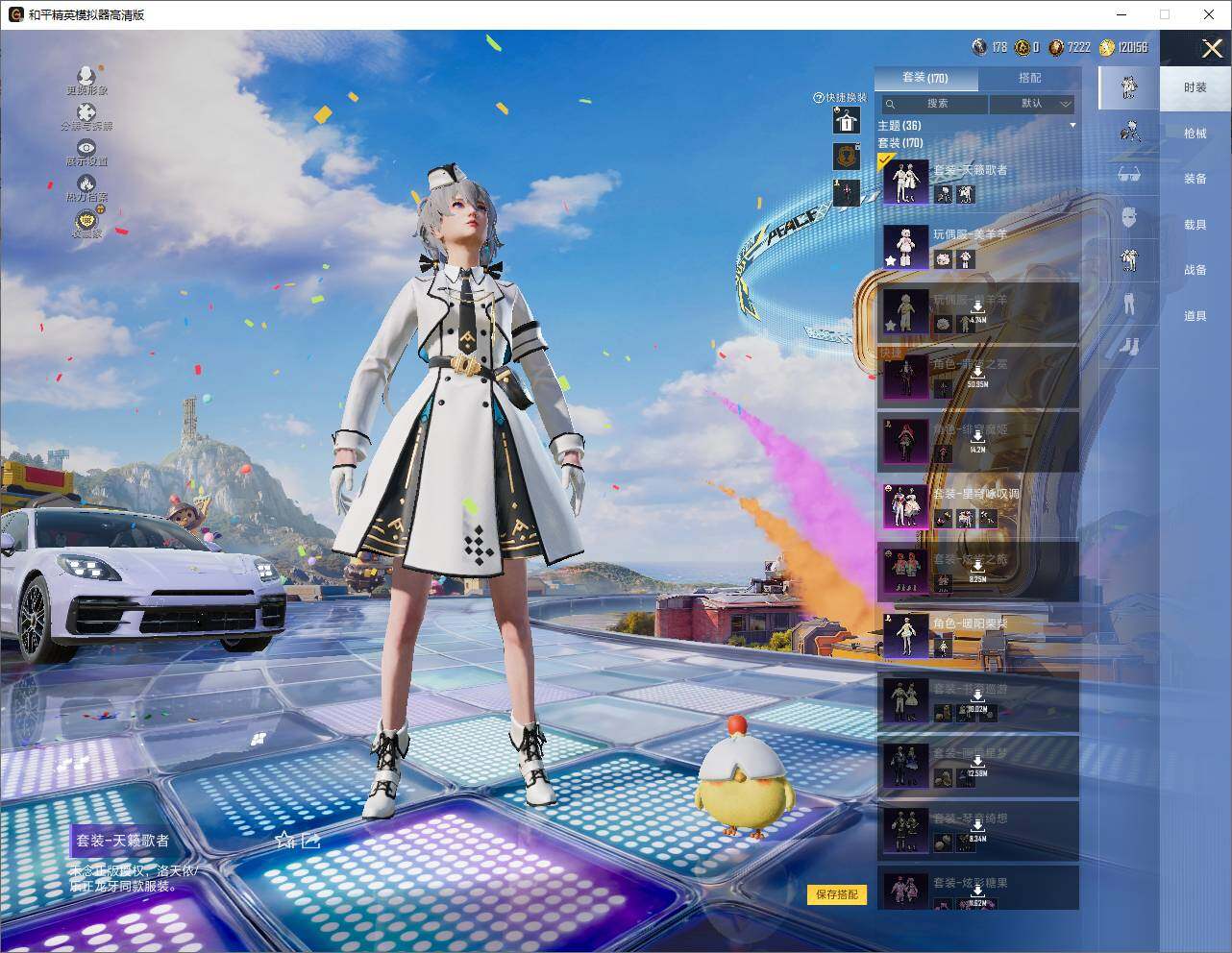Select the pants category icon
1232x953 pixels.
(1129, 303)
